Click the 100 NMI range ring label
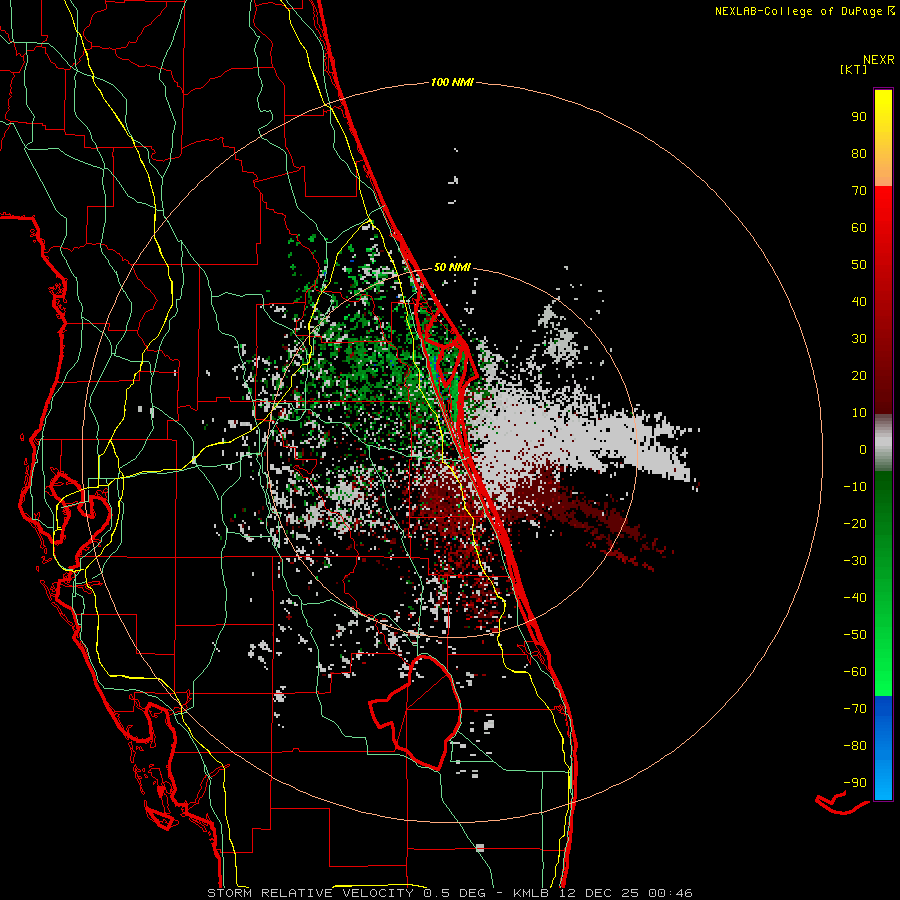Screen dimensions: 900x900 point(452,83)
